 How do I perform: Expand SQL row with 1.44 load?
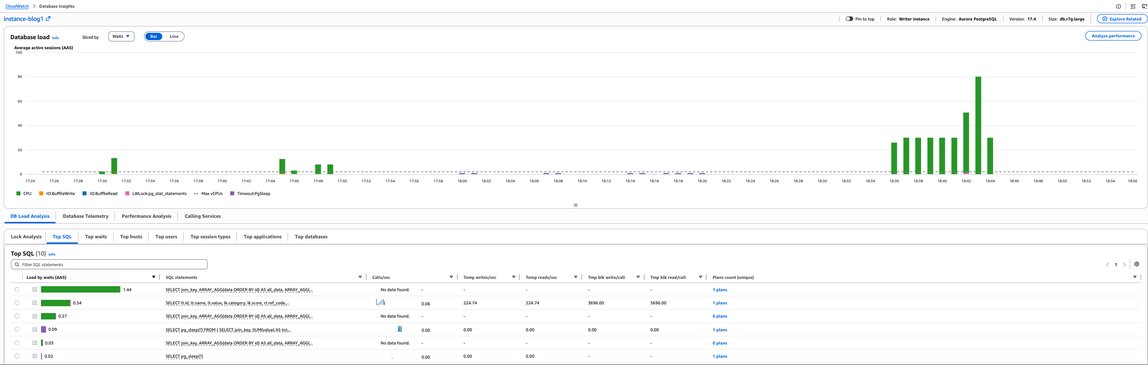34,290
